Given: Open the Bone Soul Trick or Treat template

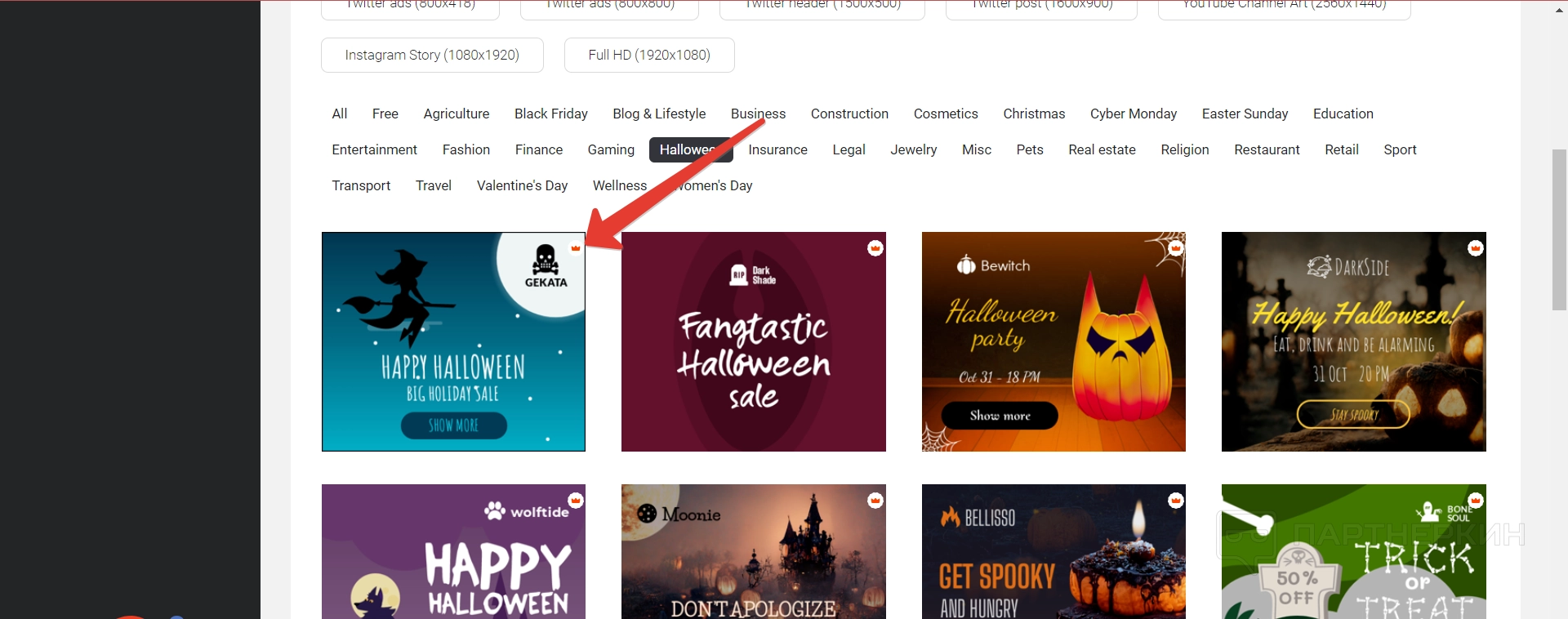Looking at the screenshot, I should pos(1354,551).
